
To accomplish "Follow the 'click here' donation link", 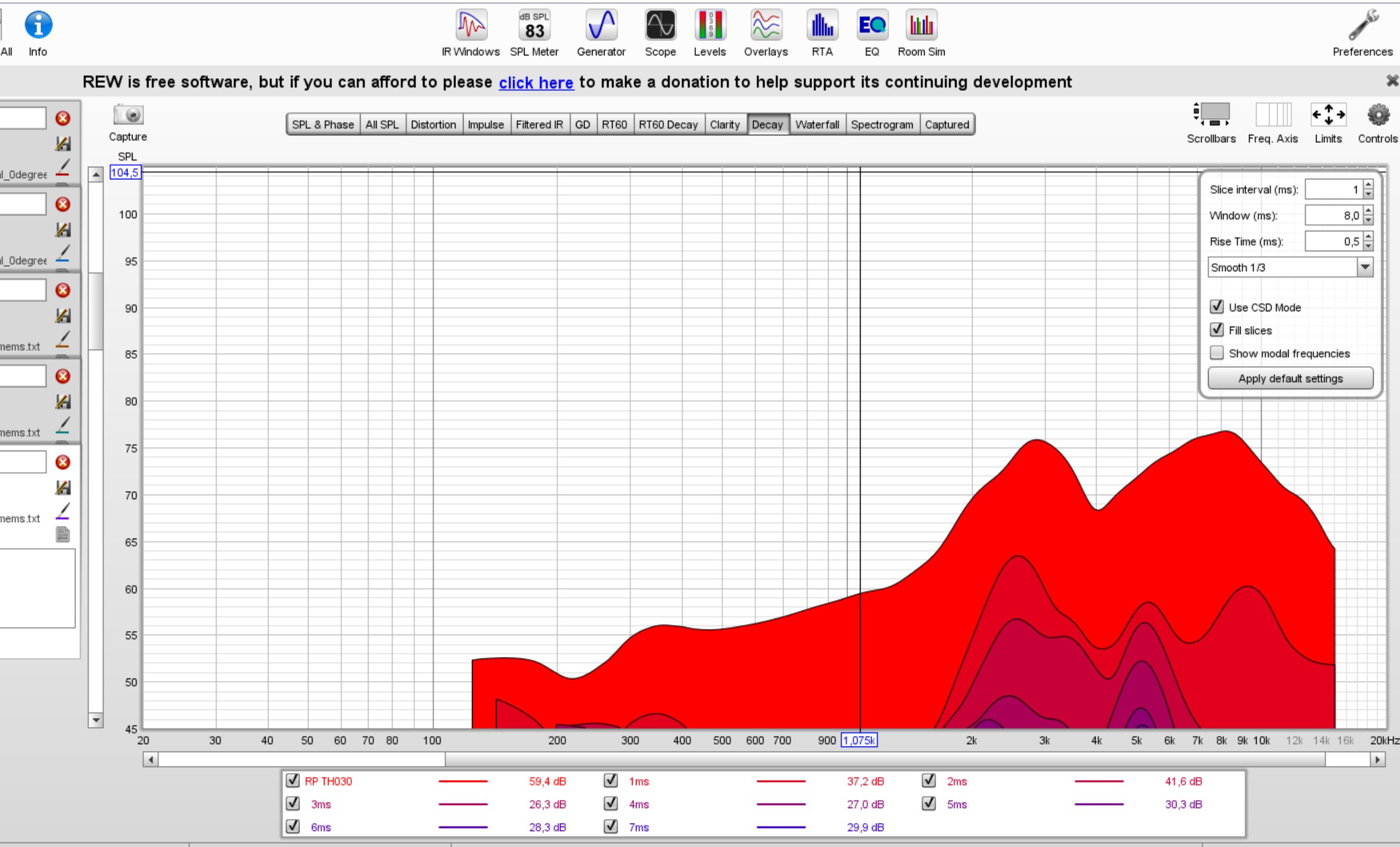I will 535,83.
